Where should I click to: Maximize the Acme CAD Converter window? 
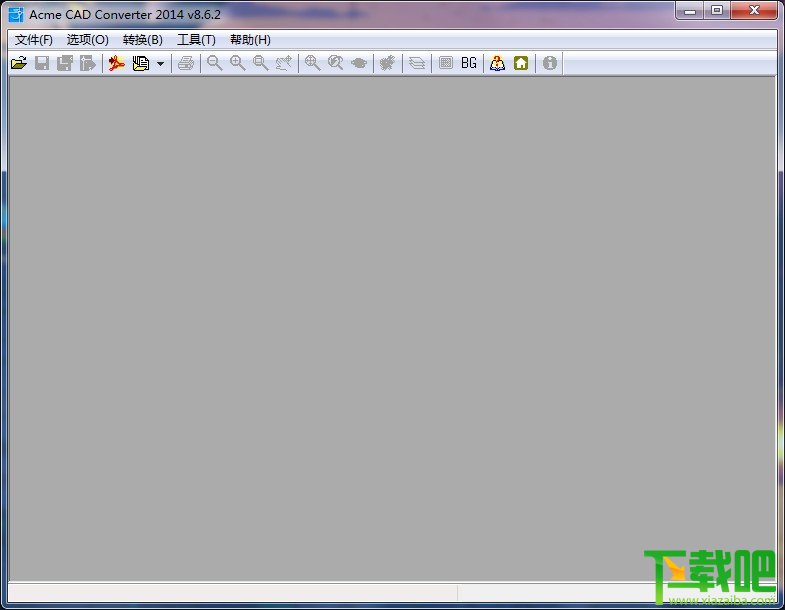717,10
